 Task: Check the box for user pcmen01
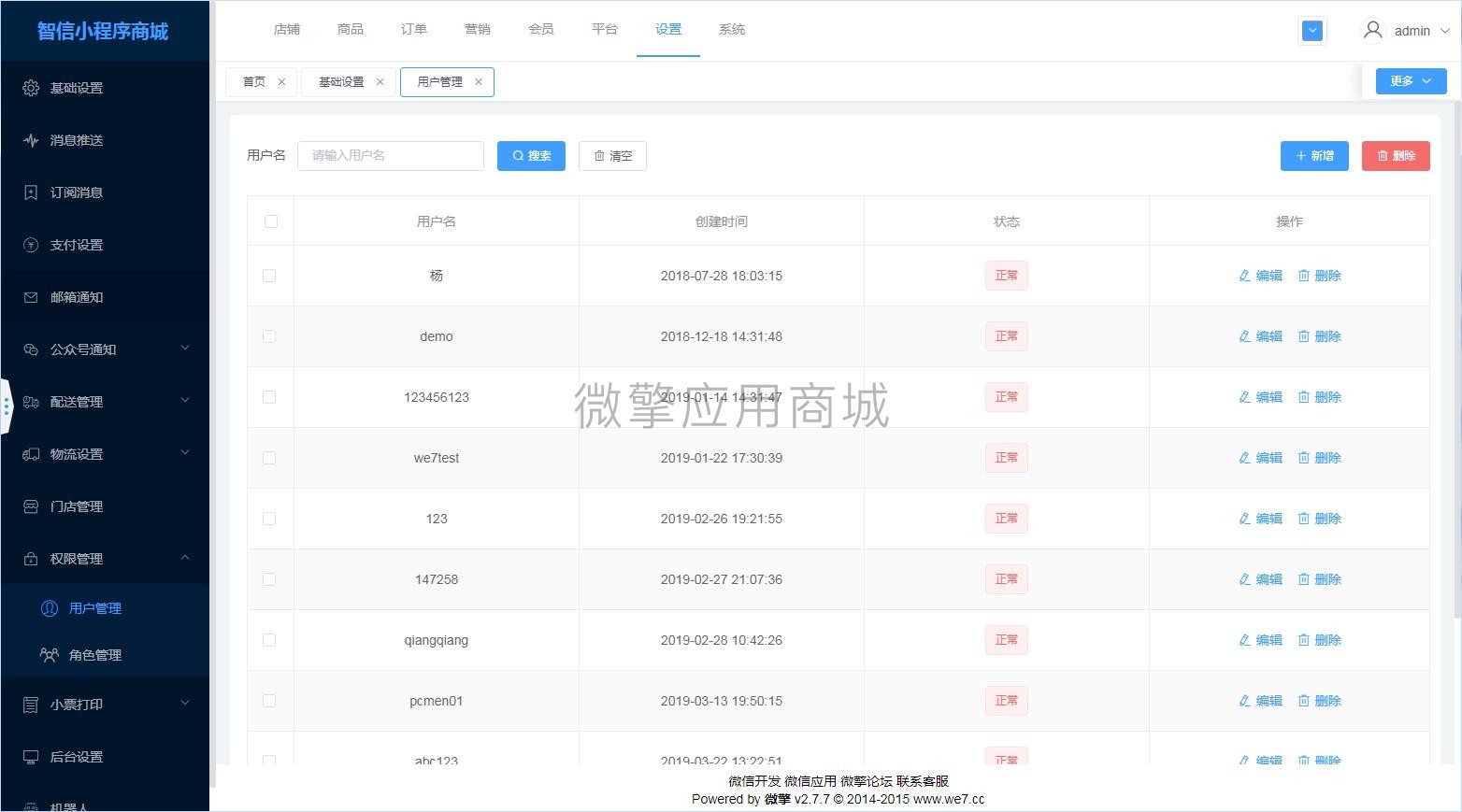(x=269, y=701)
